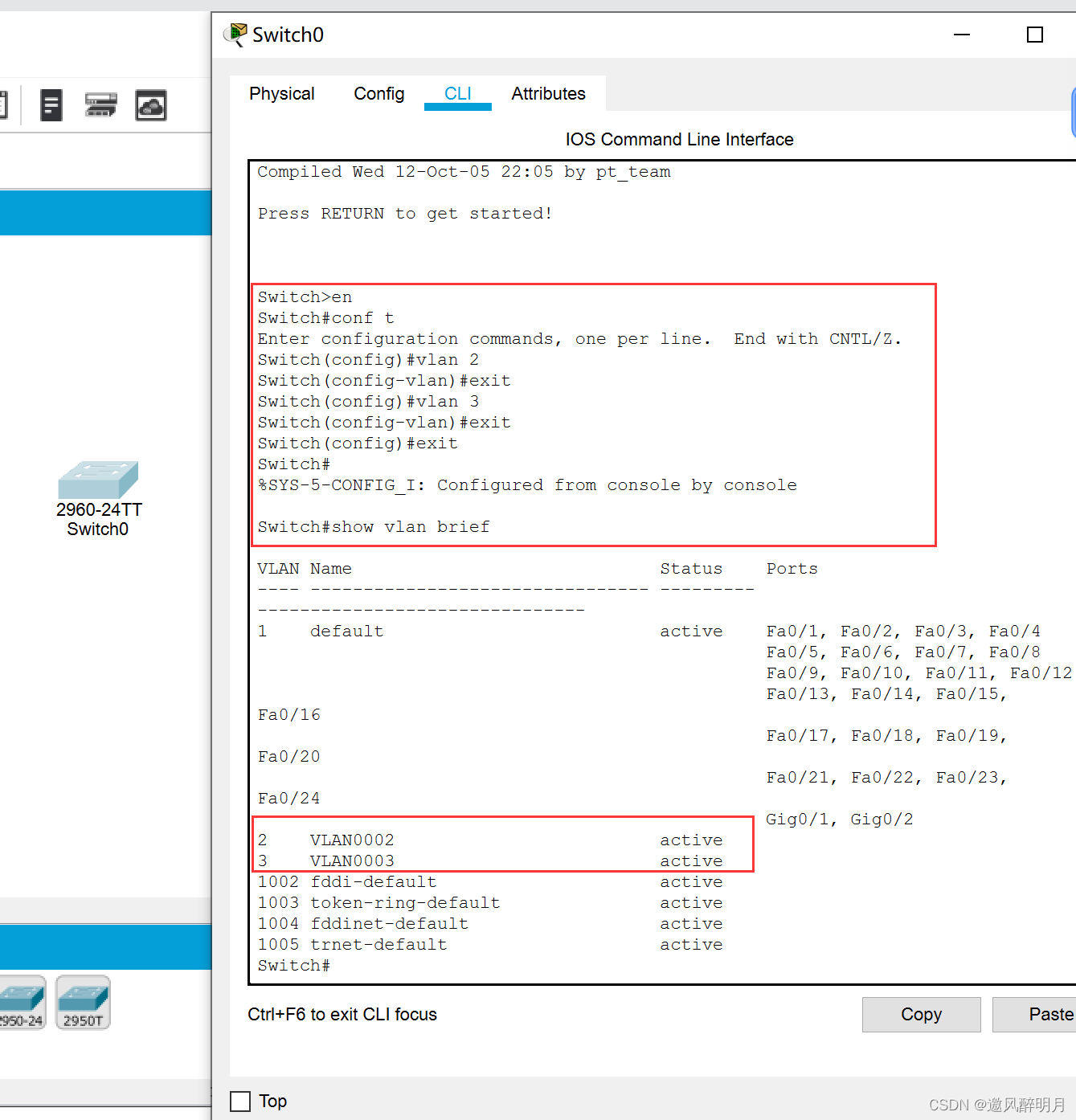Click the final Switch# prompt in terminal
Image resolution: width=1076 pixels, height=1120 pixels.
coord(294,966)
